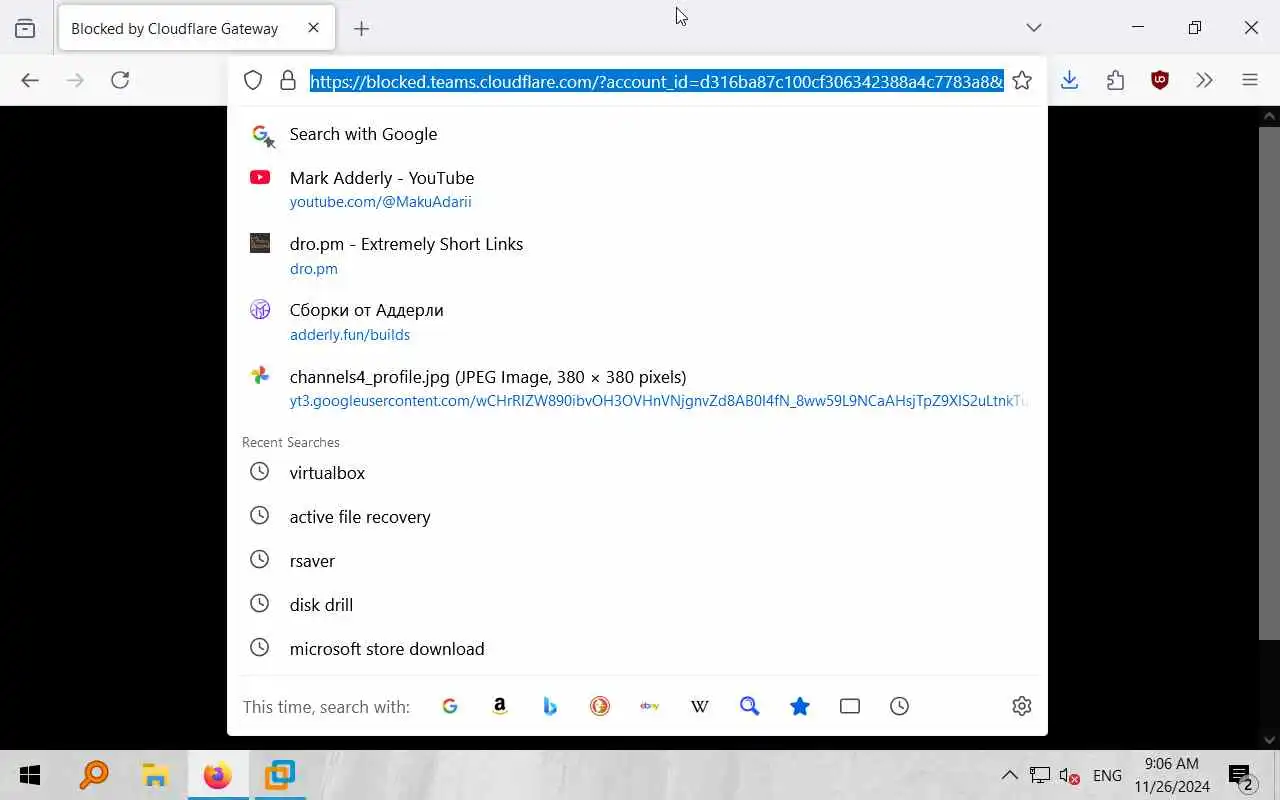Search this time with Wikipedia
Viewport: 1280px width, 800px height.
point(700,706)
